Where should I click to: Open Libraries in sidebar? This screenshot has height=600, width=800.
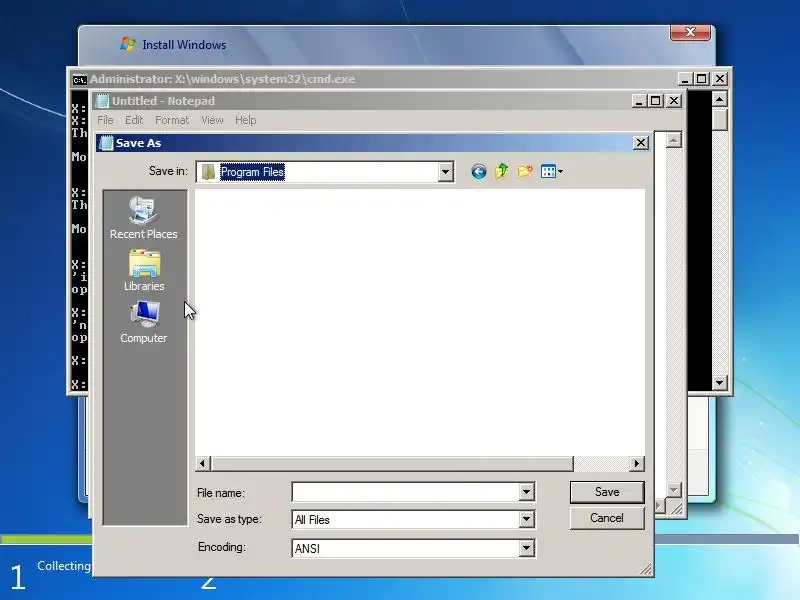coord(144,270)
